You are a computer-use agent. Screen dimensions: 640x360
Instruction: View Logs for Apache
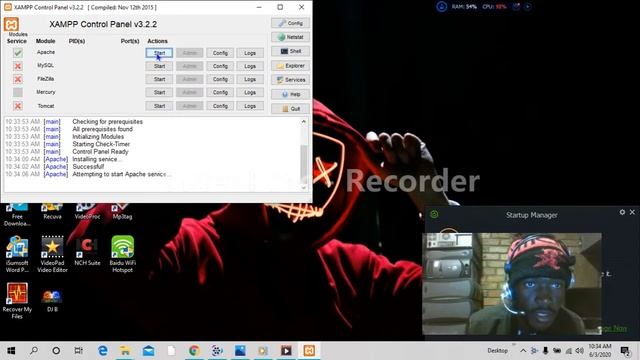click(x=250, y=53)
